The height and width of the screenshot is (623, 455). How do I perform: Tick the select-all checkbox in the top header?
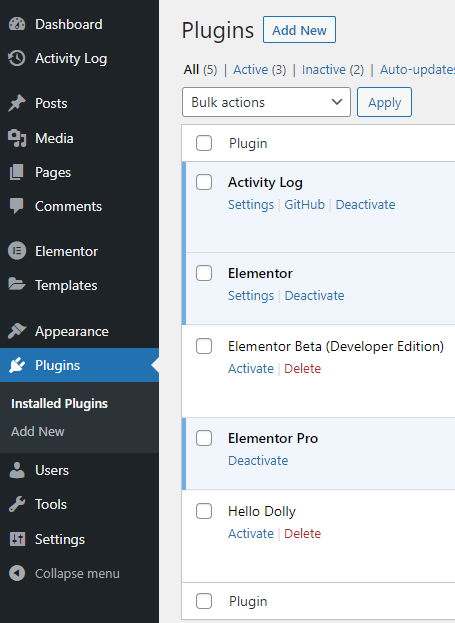pos(204,143)
